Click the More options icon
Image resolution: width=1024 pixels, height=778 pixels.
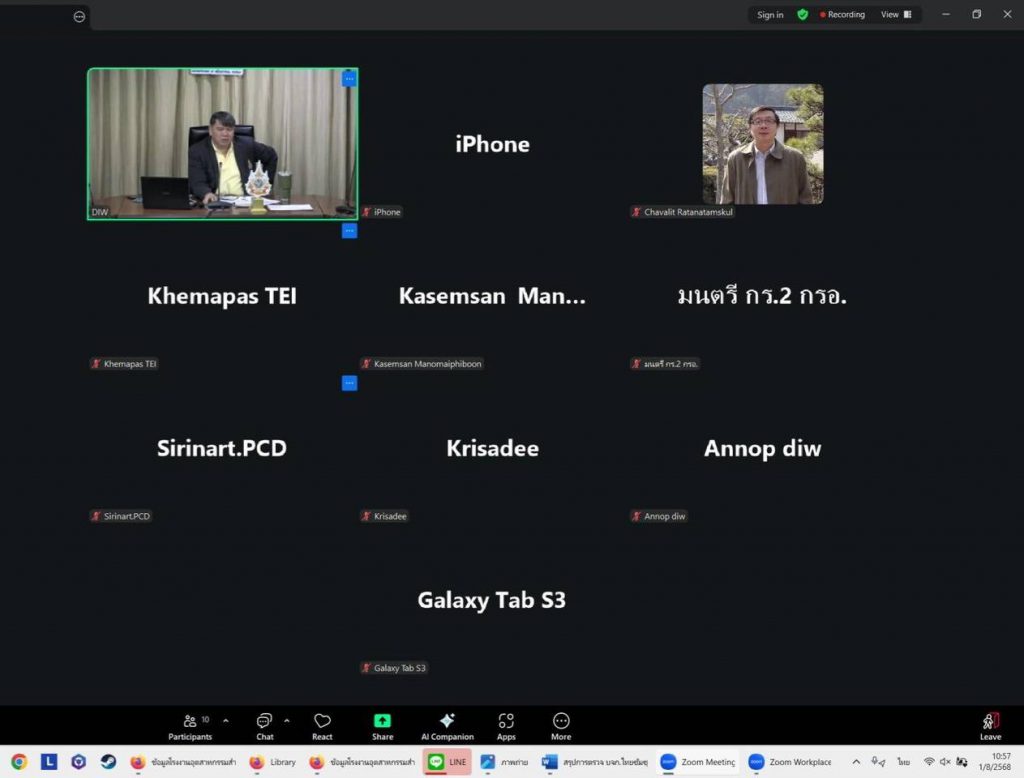561,726
